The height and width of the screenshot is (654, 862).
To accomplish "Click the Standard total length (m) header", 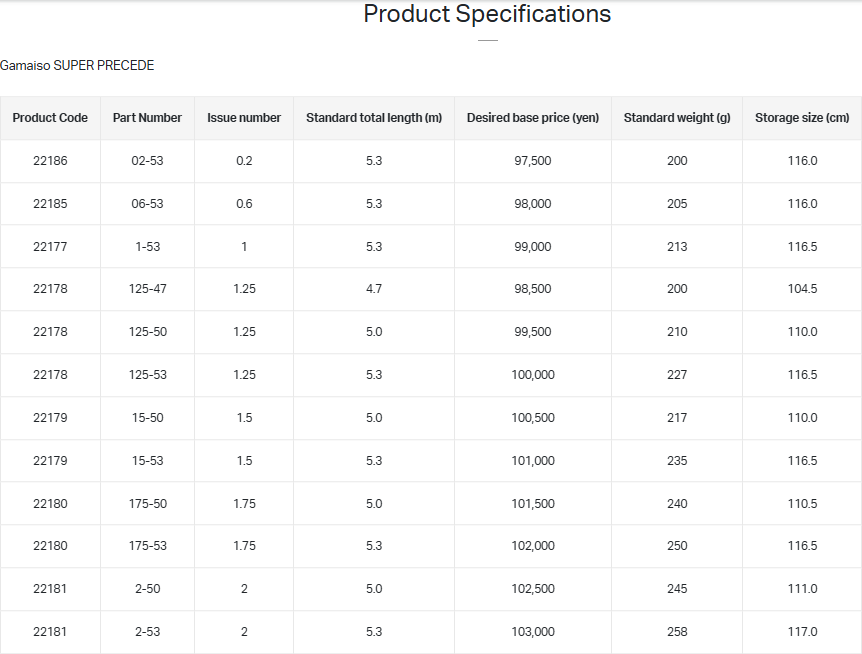I will pos(374,118).
